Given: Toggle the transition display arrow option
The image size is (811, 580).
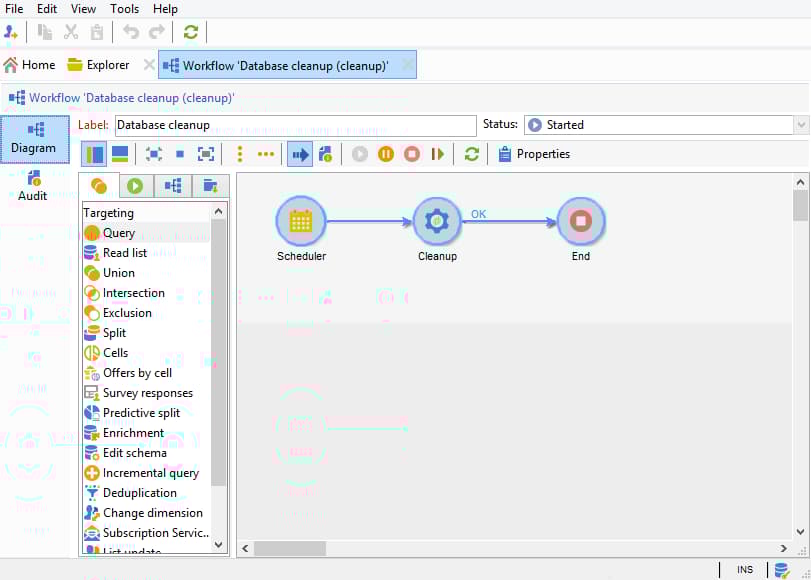Looking at the screenshot, I should 301,154.
